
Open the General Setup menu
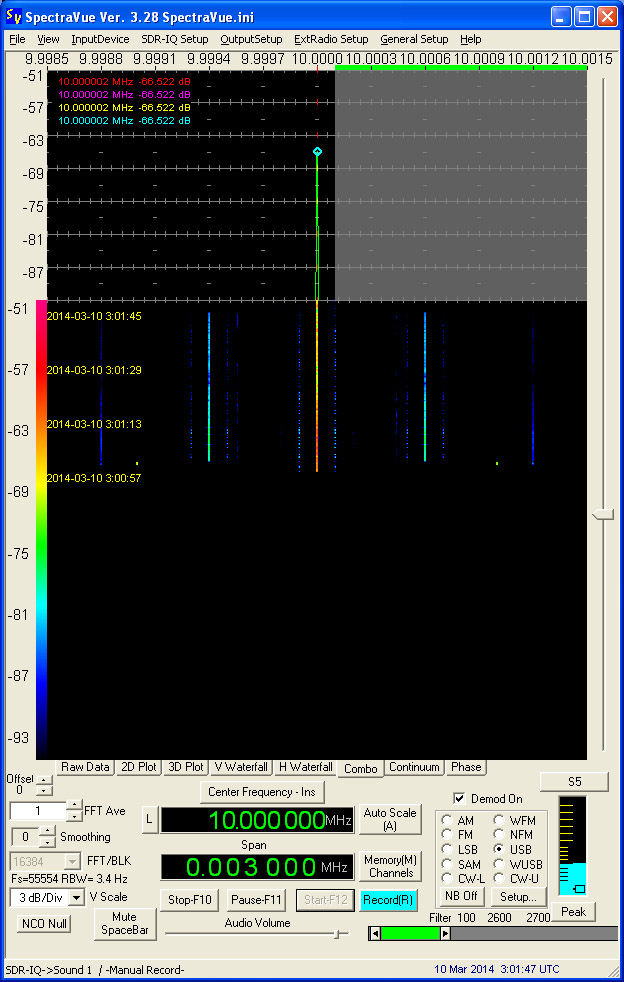pos(414,39)
